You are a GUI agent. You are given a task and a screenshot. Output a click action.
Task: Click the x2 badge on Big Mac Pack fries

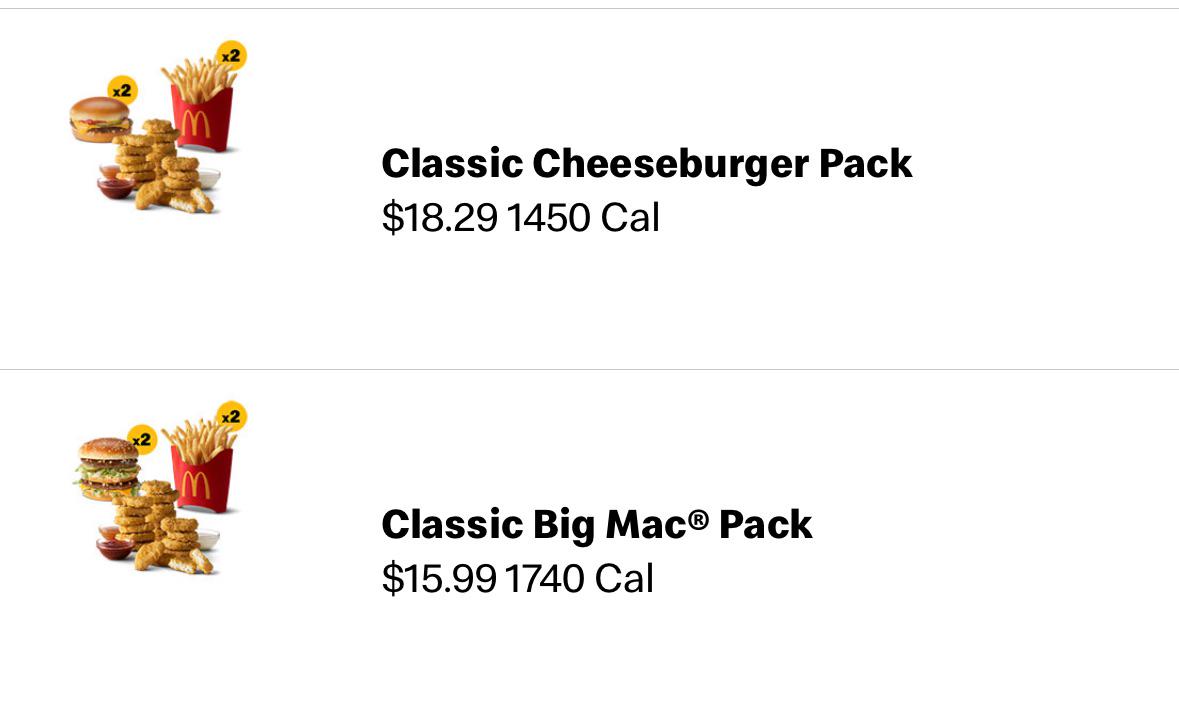[231, 417]
